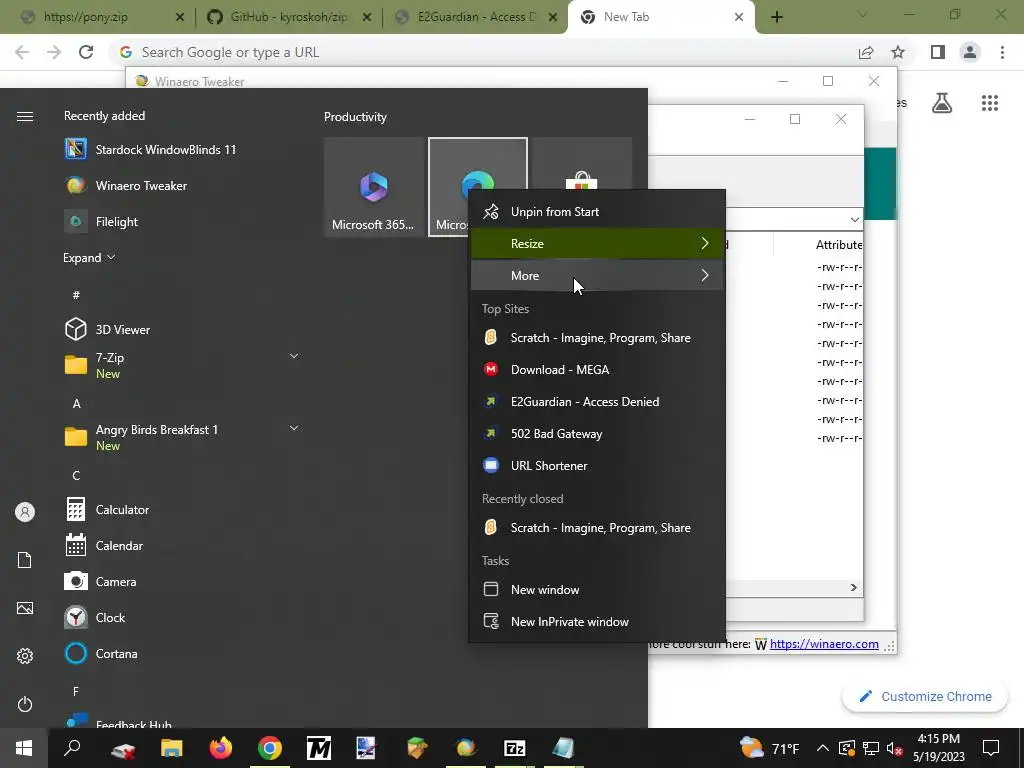Expand the Recently added list
Screen dimensions: 1024x768
(89, 257)
